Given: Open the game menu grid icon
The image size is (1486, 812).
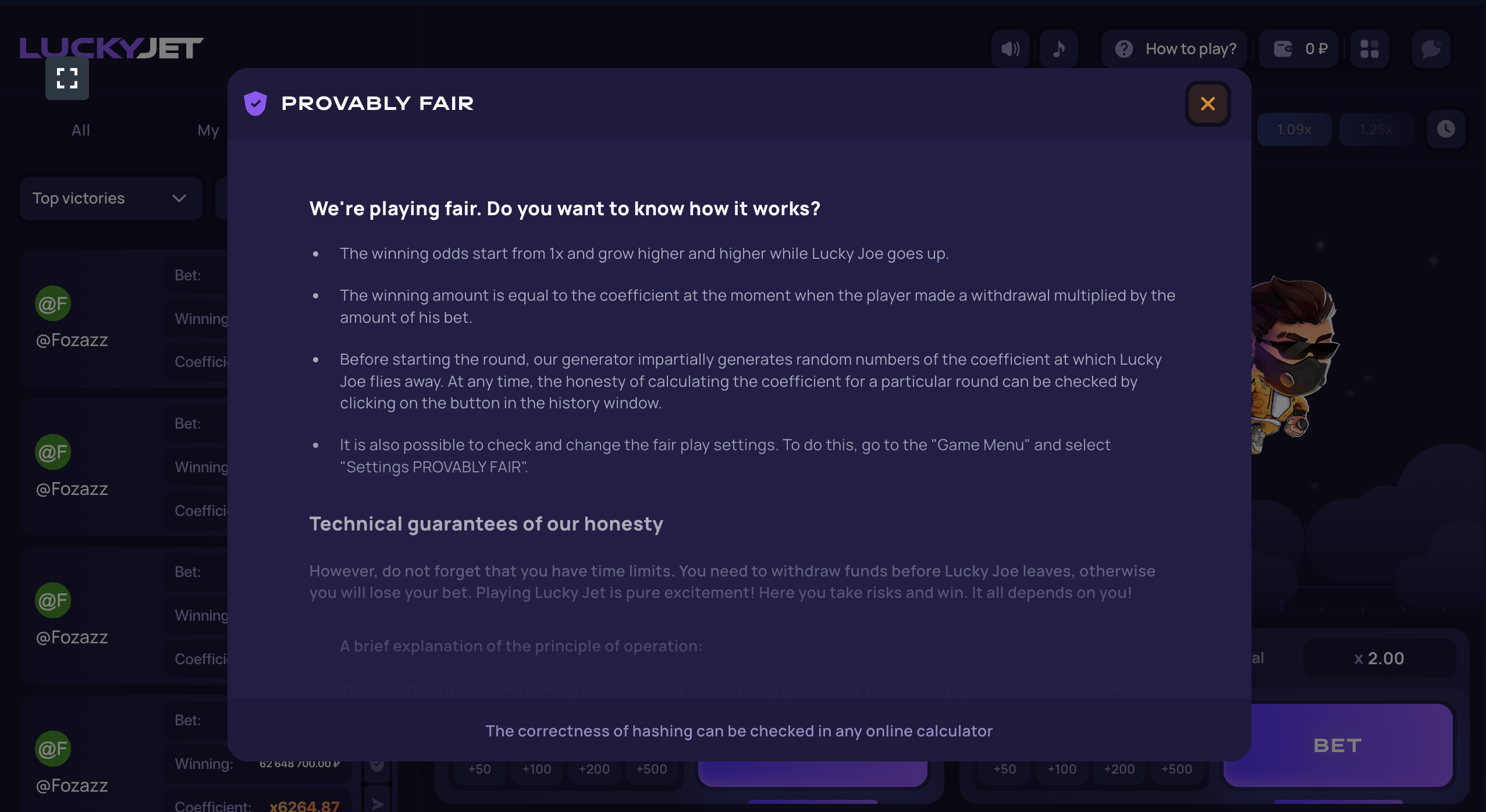Looking at the screenshot, I should tap(1369, 49).
